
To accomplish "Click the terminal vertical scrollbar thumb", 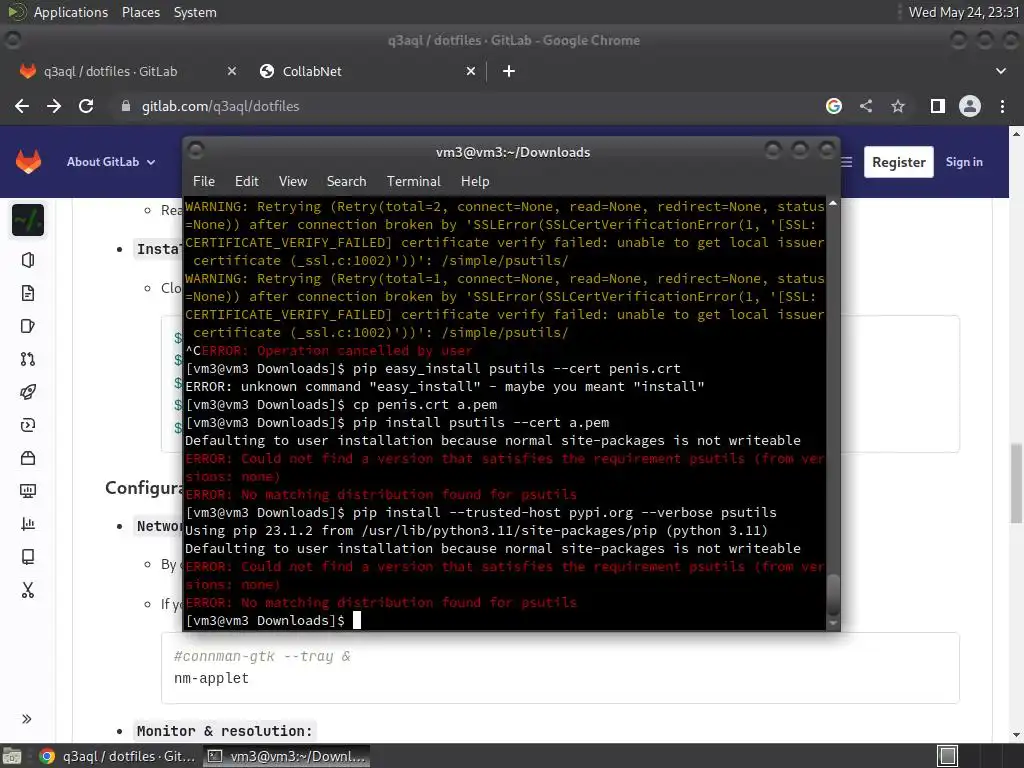I will click(x=833, y=593).
